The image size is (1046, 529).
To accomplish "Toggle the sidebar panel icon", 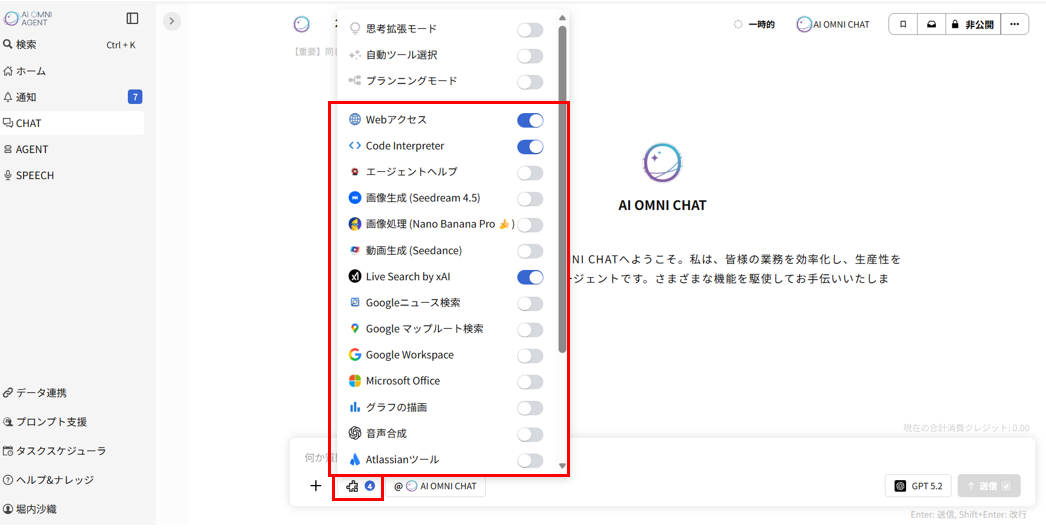I will (132, 19).
